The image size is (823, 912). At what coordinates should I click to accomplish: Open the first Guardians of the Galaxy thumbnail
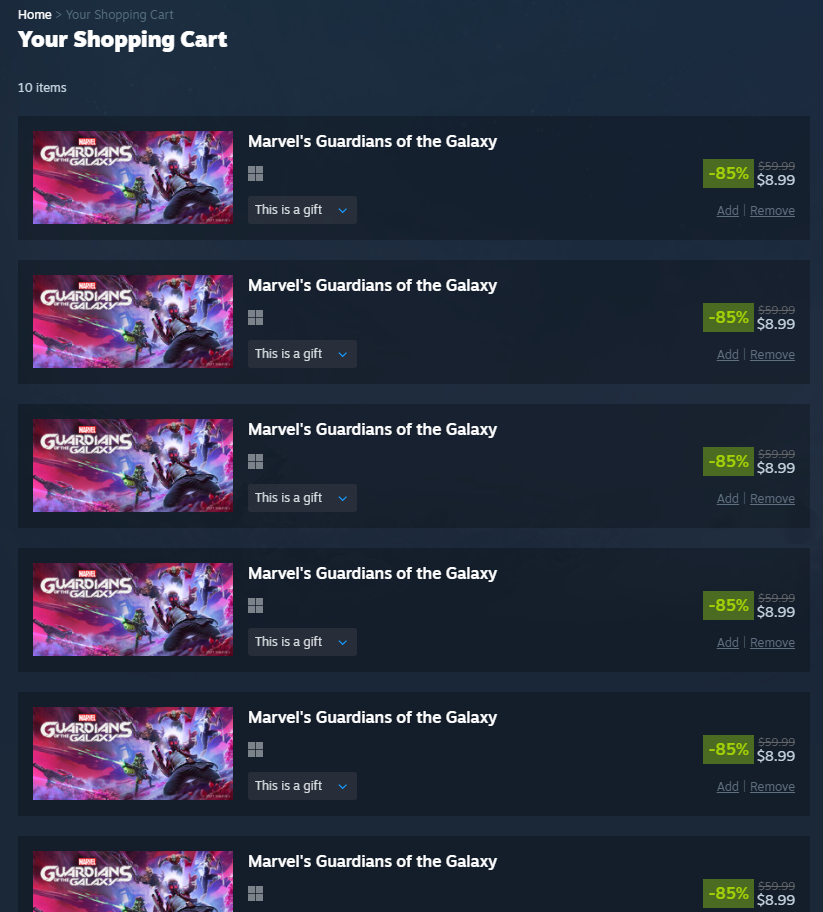[x=133, y=177]
